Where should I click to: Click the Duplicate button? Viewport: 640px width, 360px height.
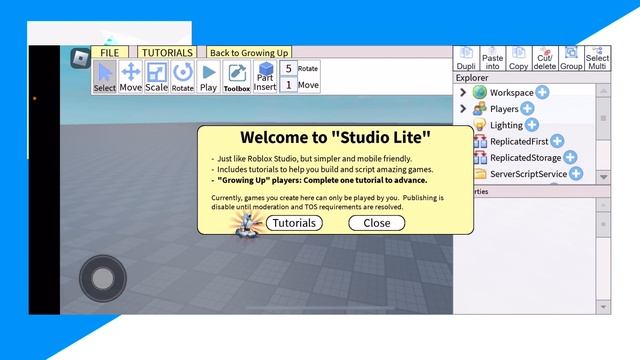pyautogui.click(x=466, y=58)
